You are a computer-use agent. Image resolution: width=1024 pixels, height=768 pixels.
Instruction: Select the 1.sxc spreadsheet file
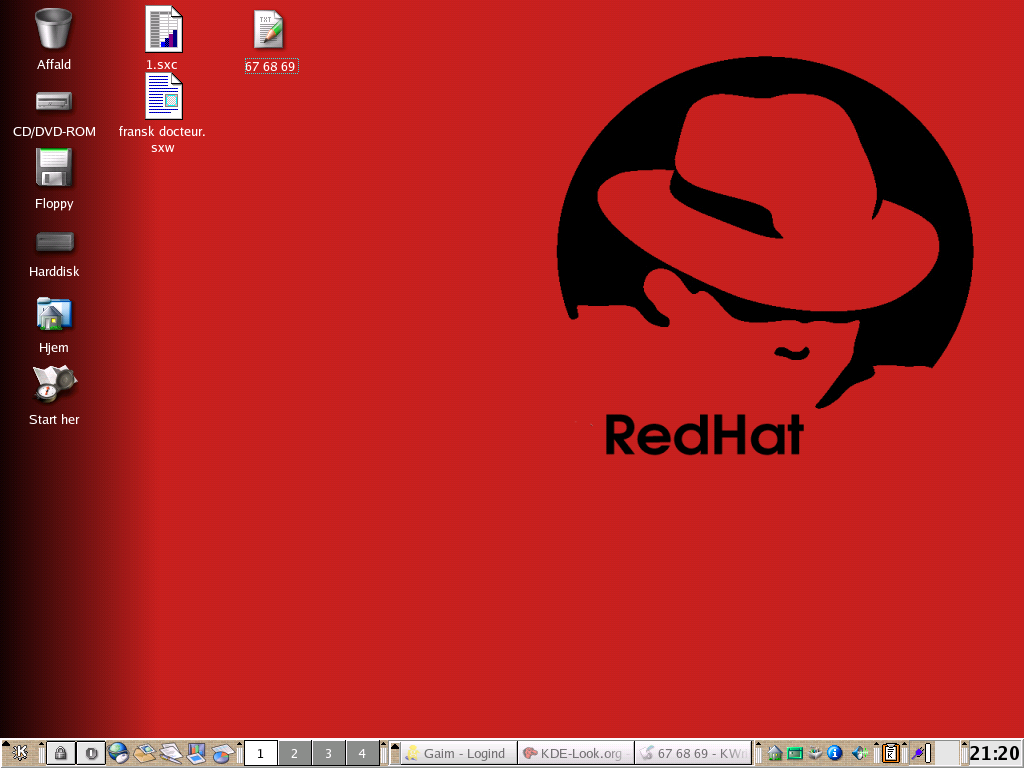tap(163, 29)
